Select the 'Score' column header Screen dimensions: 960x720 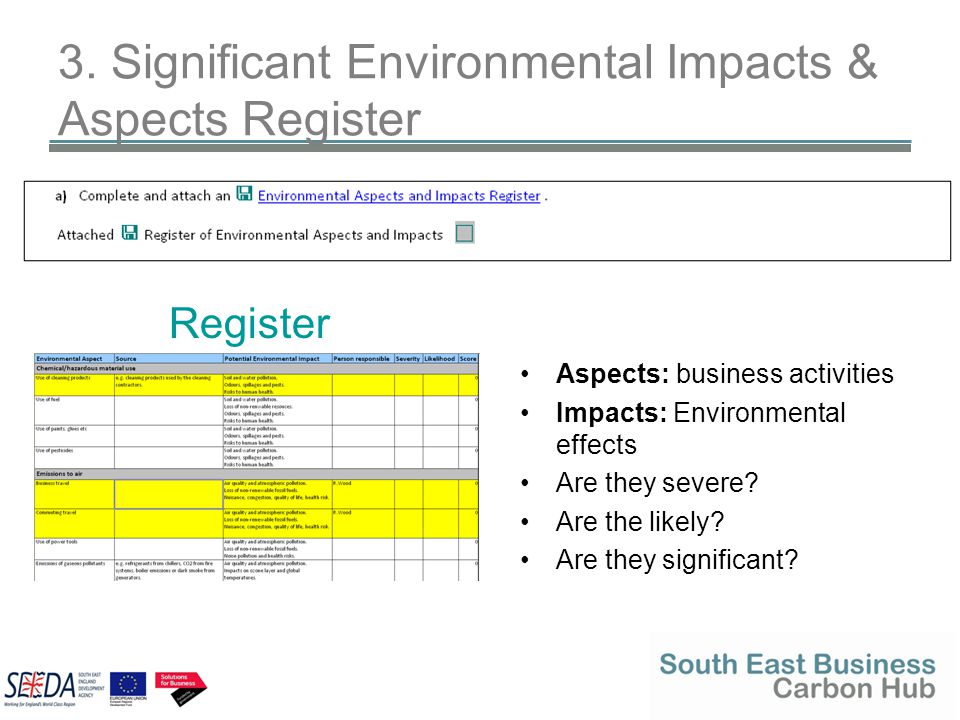468,358
